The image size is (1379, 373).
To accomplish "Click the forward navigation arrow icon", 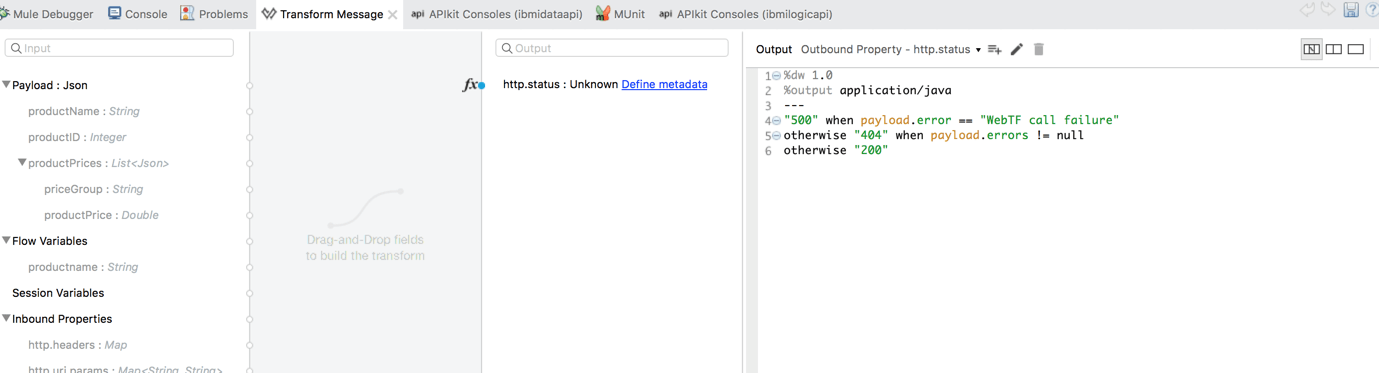I will [1328, 10].
